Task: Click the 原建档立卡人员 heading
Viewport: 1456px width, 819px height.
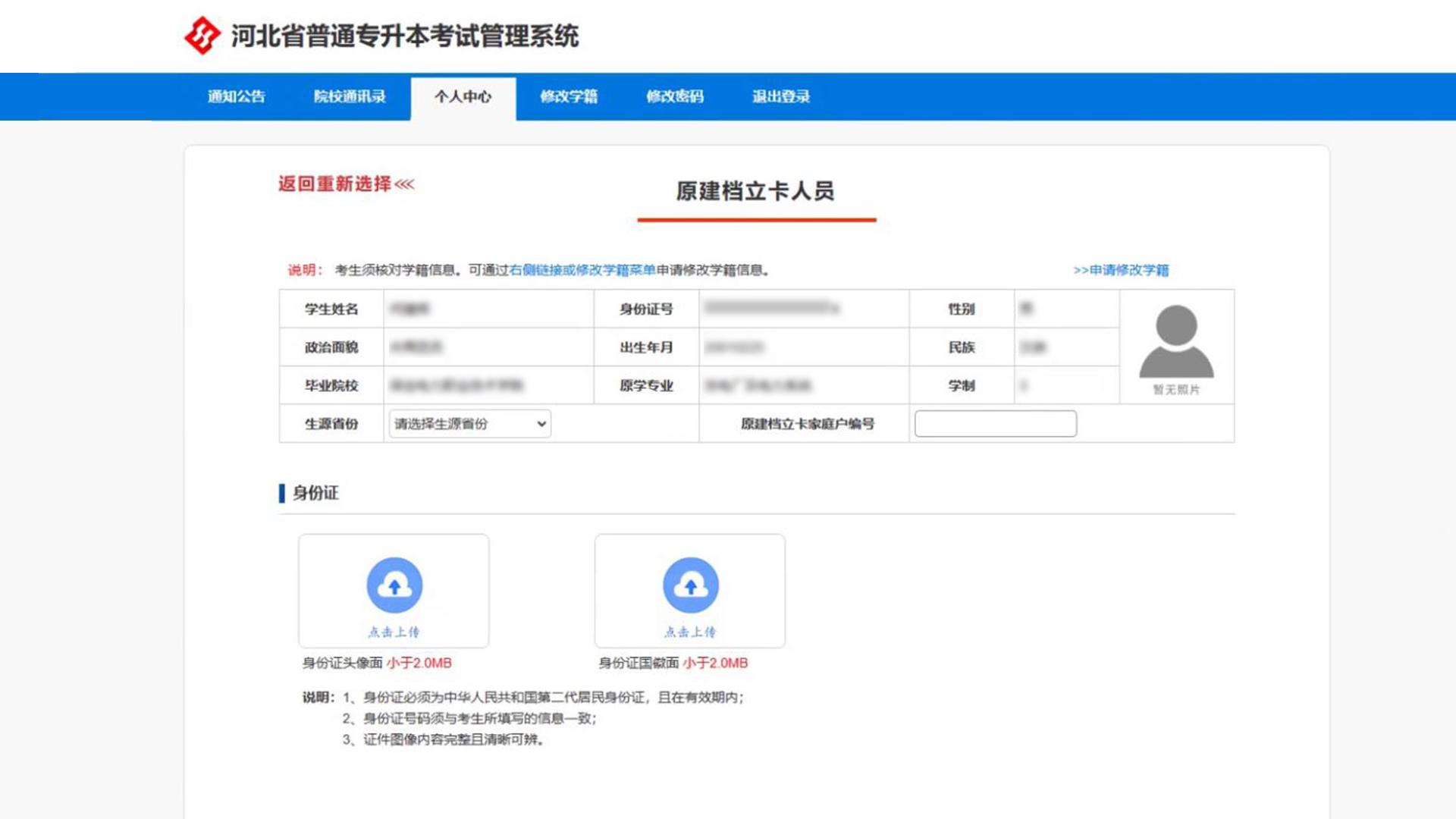Action: point(755,191)
